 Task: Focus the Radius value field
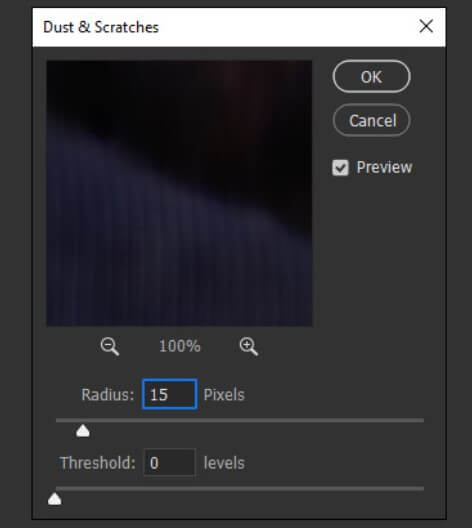[x=169, y=394]
